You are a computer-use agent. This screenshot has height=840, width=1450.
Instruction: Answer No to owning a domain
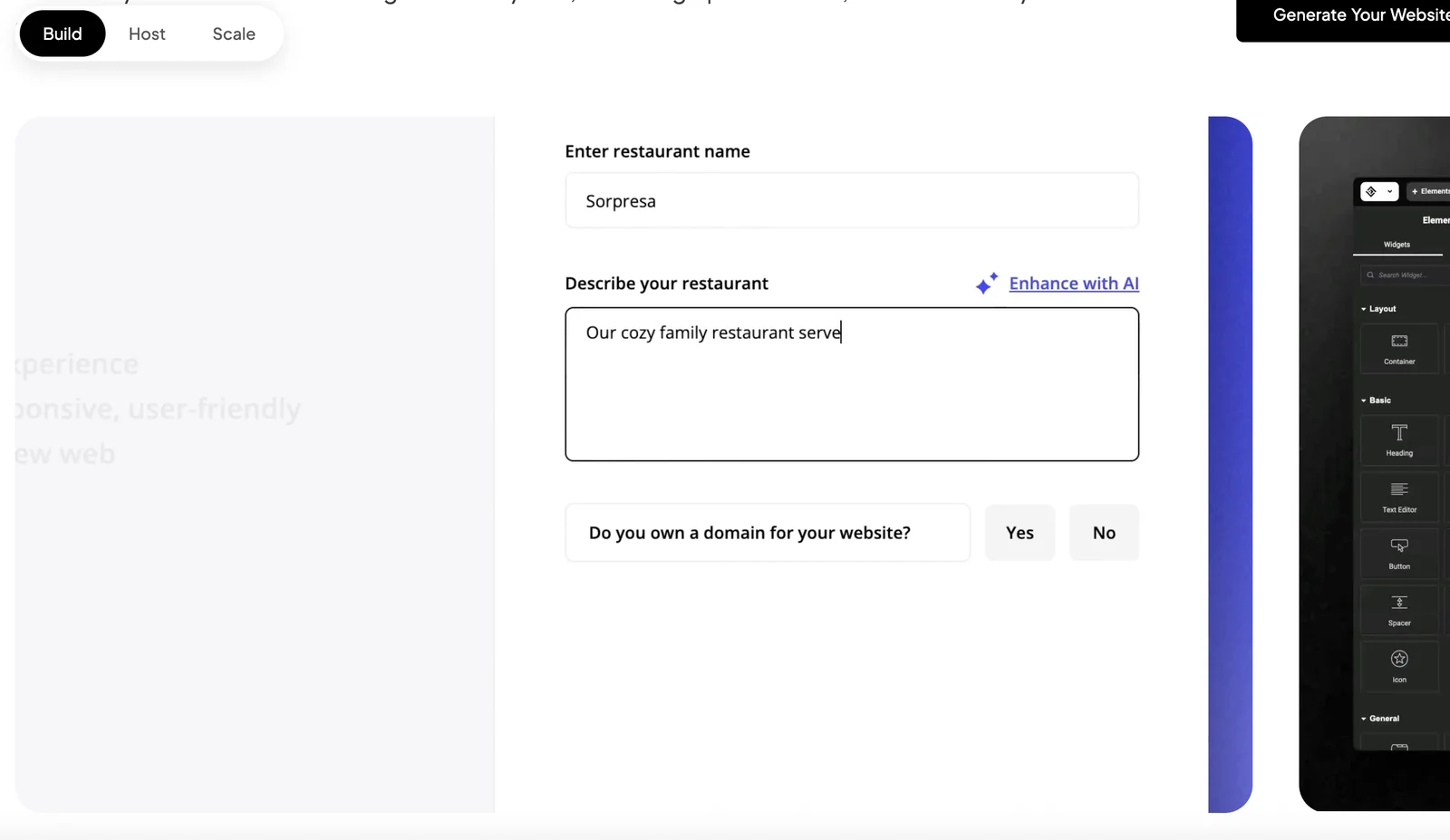point(1104,533)
